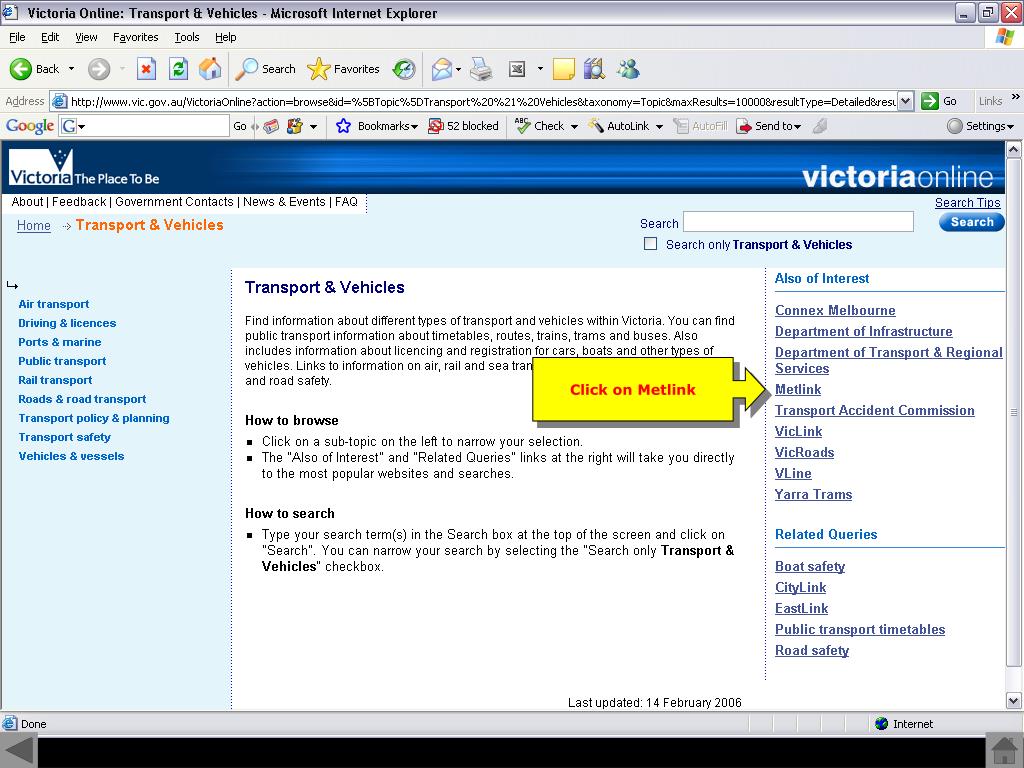Click the large back arrow at bottom left

pyautogui.click(x=18, y=750)
